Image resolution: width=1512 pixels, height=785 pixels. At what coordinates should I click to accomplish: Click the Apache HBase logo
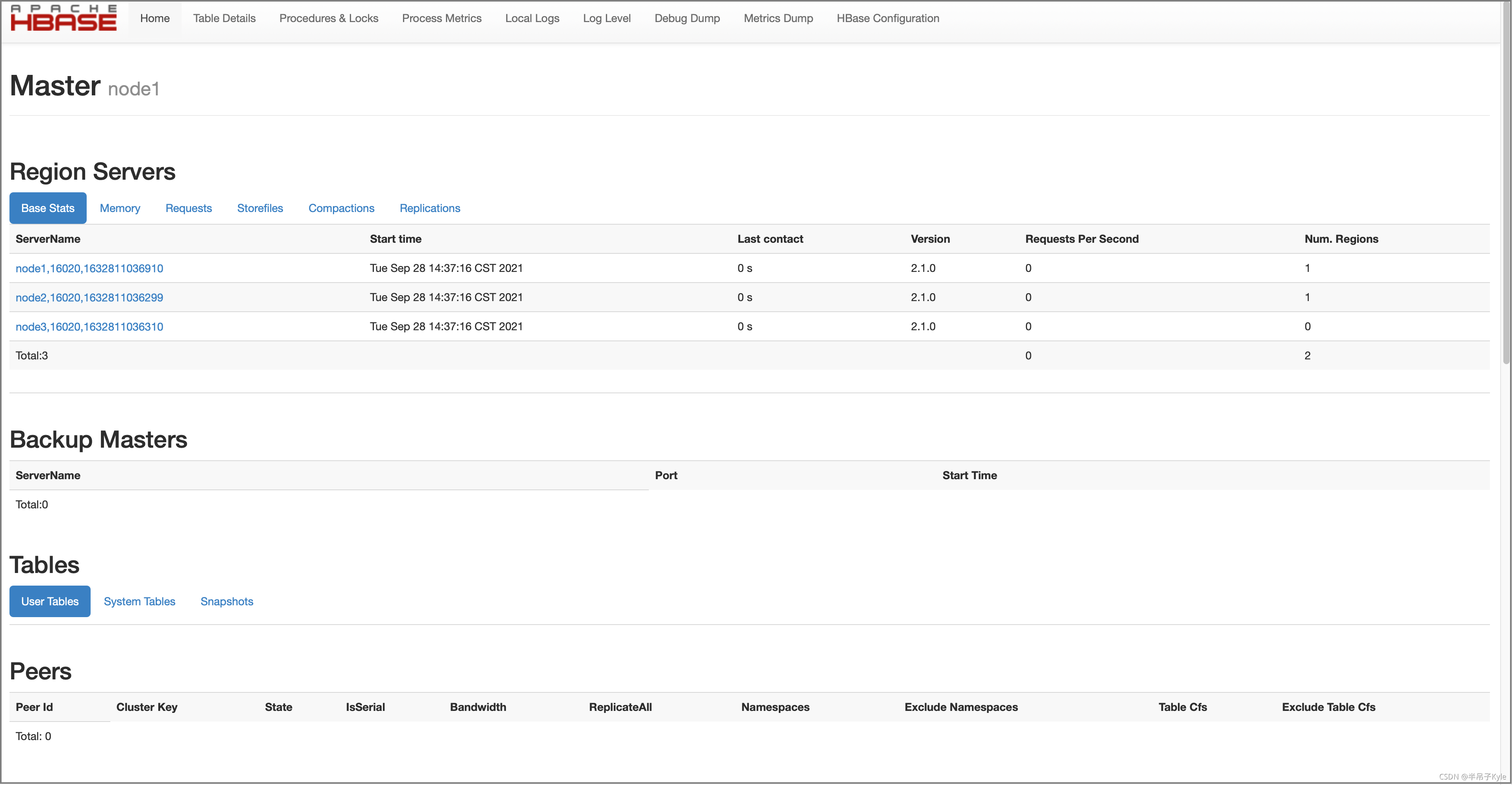click(x=63, y=18)
